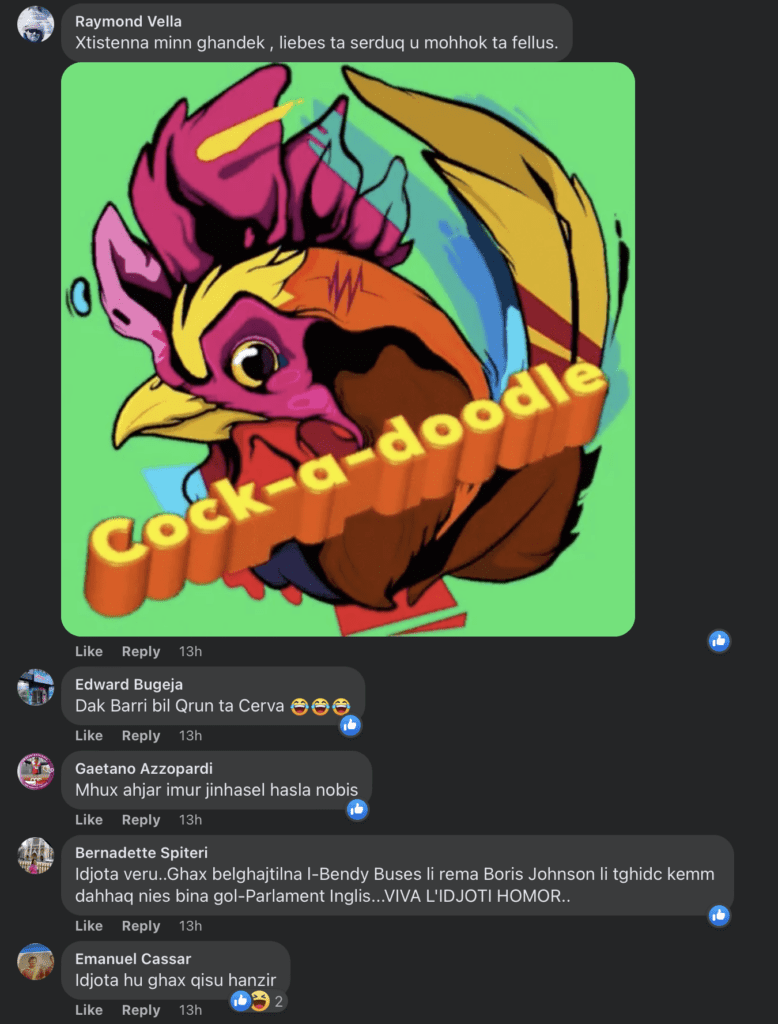
Task: Open Bernadette Spiteri's name link
Action: 141,852
